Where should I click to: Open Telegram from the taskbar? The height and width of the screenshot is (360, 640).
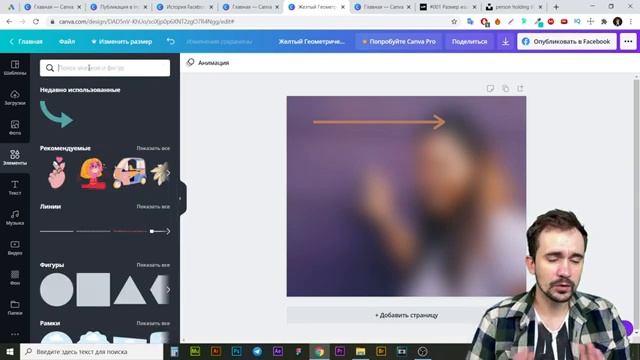pyautogui.click(x=257, y=351)
